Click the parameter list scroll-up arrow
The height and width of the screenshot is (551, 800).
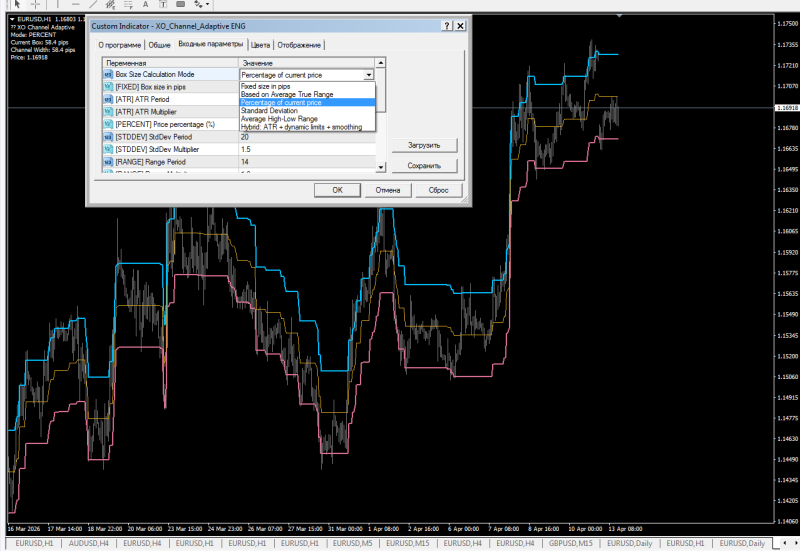[381, 63]
